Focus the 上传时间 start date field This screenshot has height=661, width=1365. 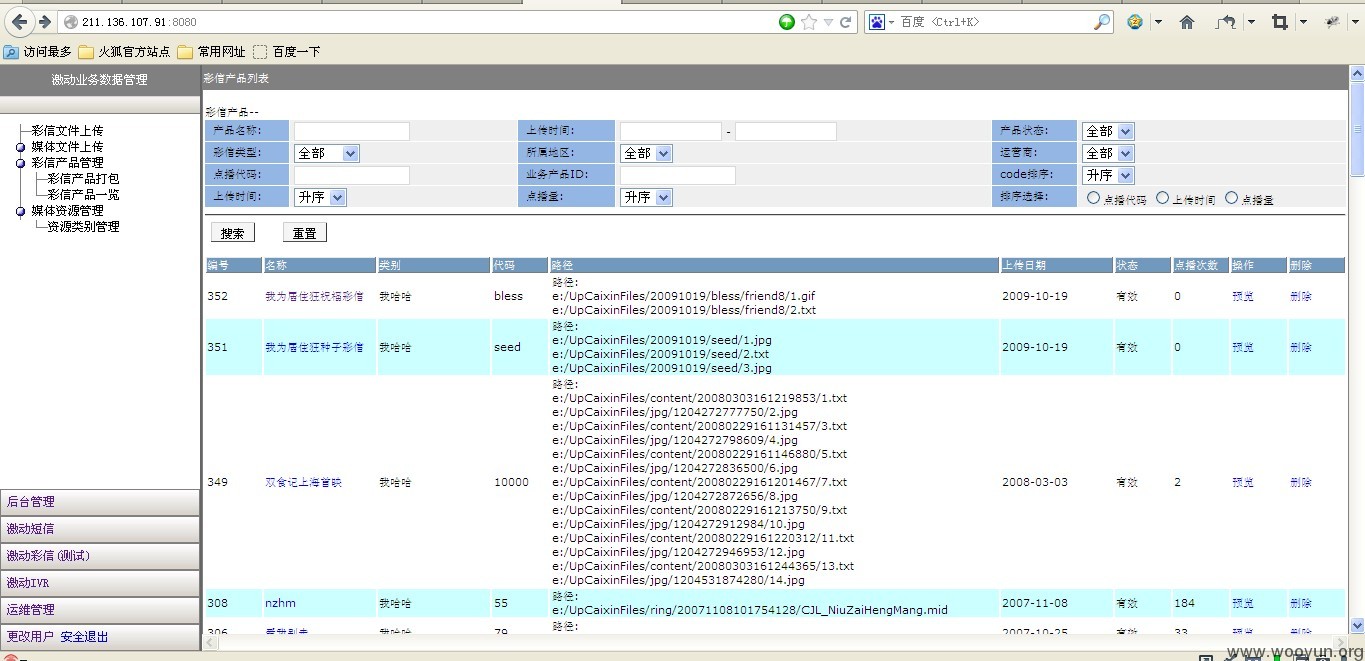coord(671,131)
